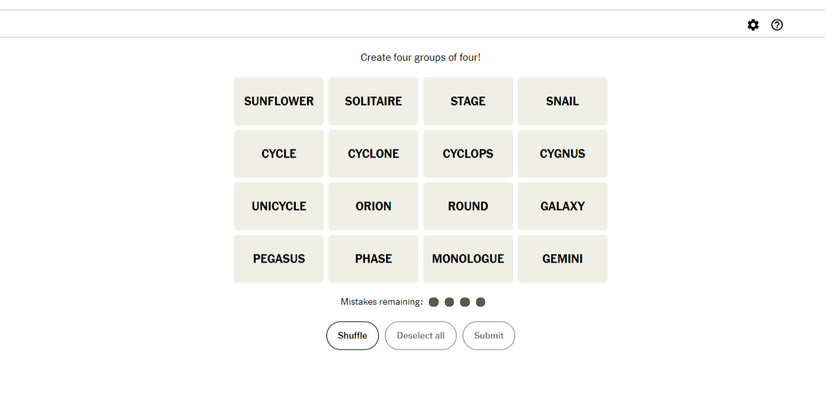Viewport: 825px width, 412px height.
Task: Open the settings gear icon
Action: (x=753, y=25)
